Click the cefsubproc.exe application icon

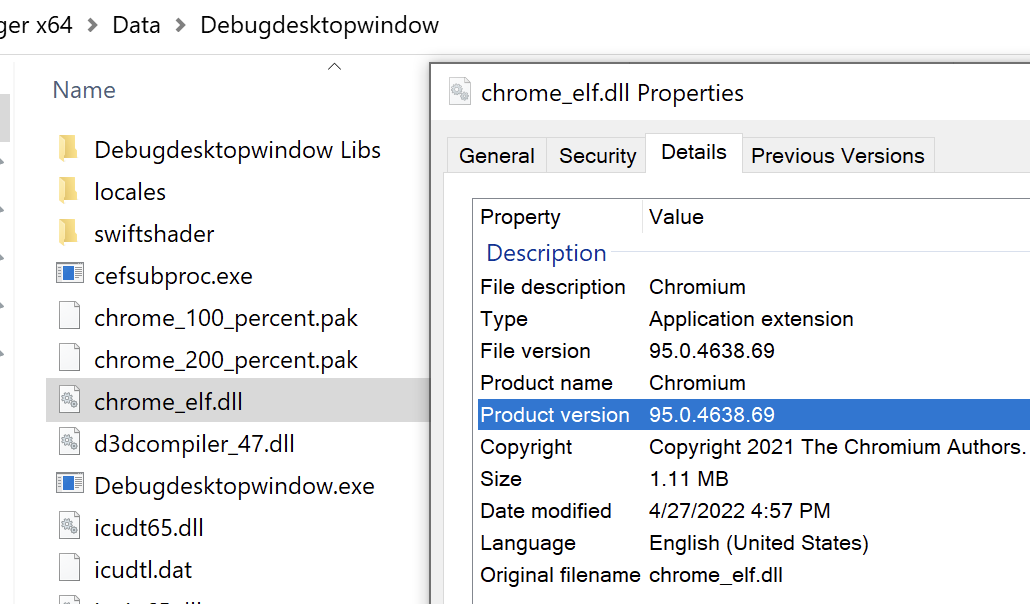tap(70, 273)
